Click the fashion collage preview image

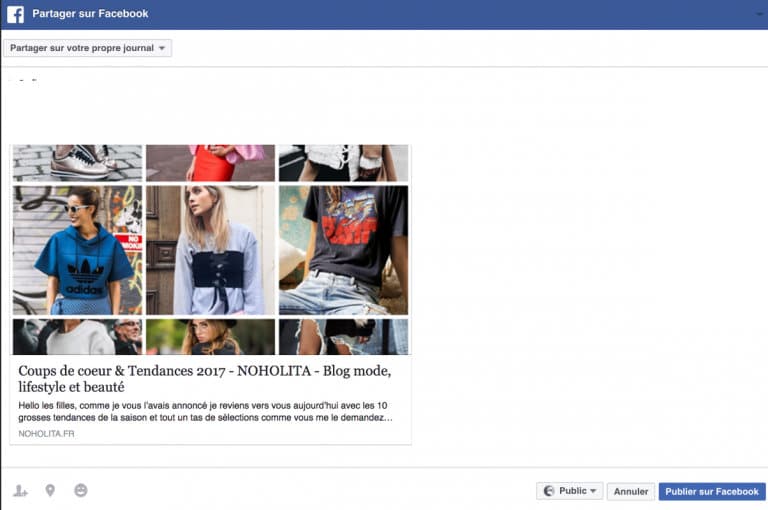tap(211, 249)
